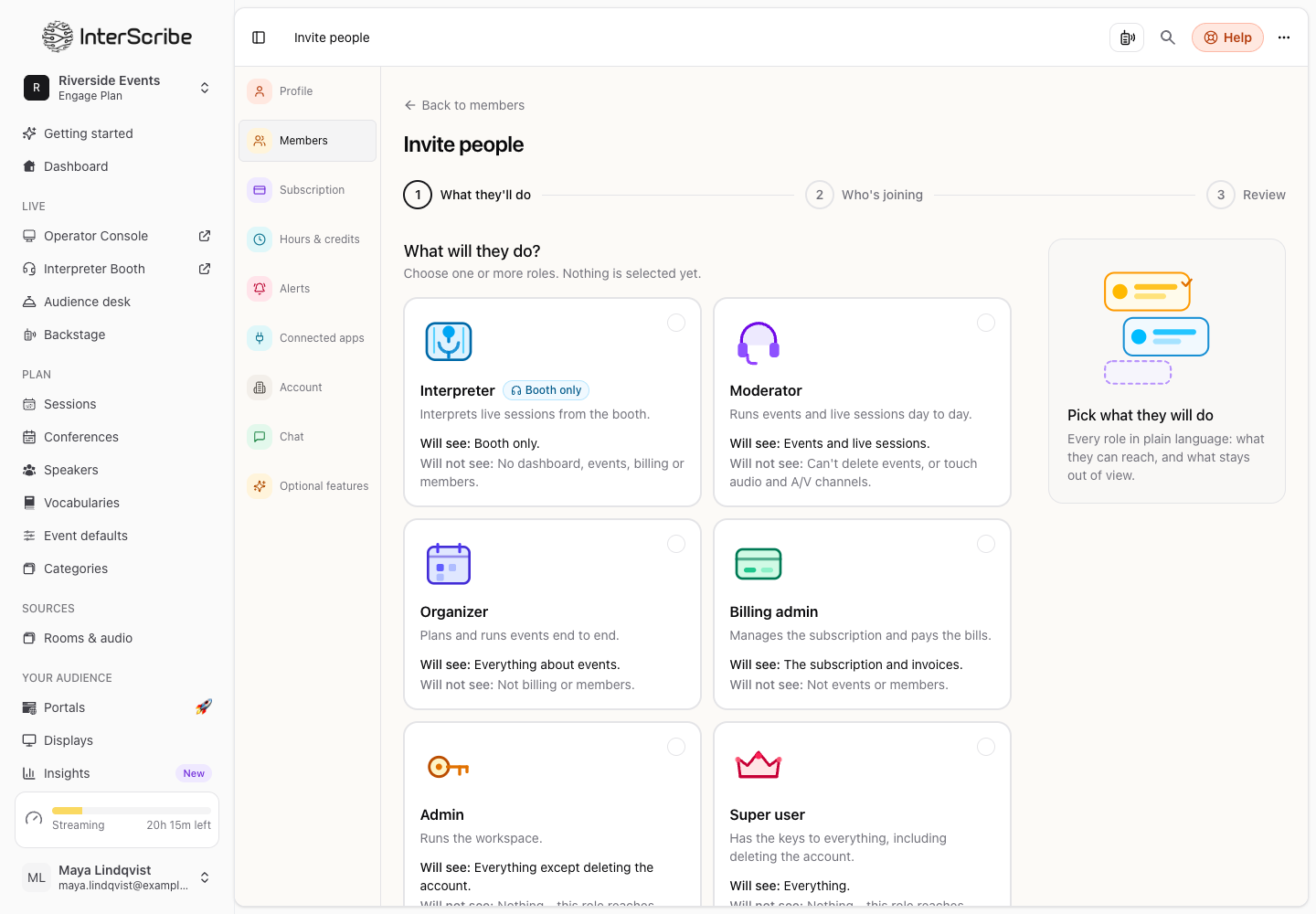Click the Help button

point(1227,37)
